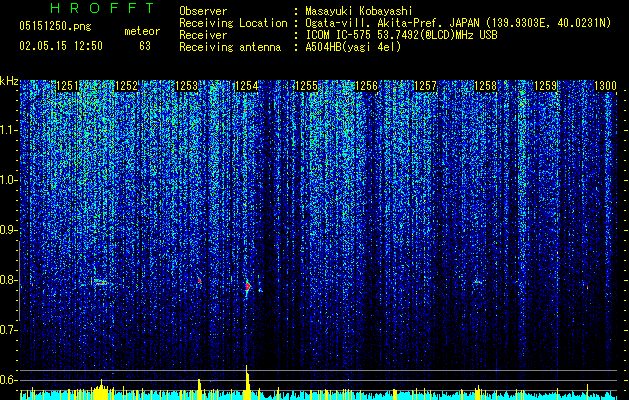Click the 1256 time marker
This screenshot has height=400, width=629.
pos(367,86)
